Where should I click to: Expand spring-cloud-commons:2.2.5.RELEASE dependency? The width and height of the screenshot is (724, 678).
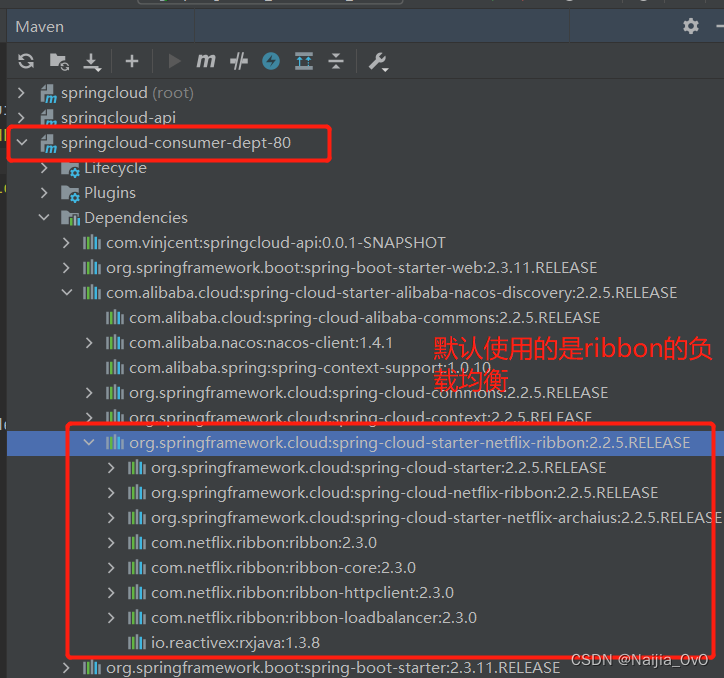pyautogui.click(x=89, y=393)
